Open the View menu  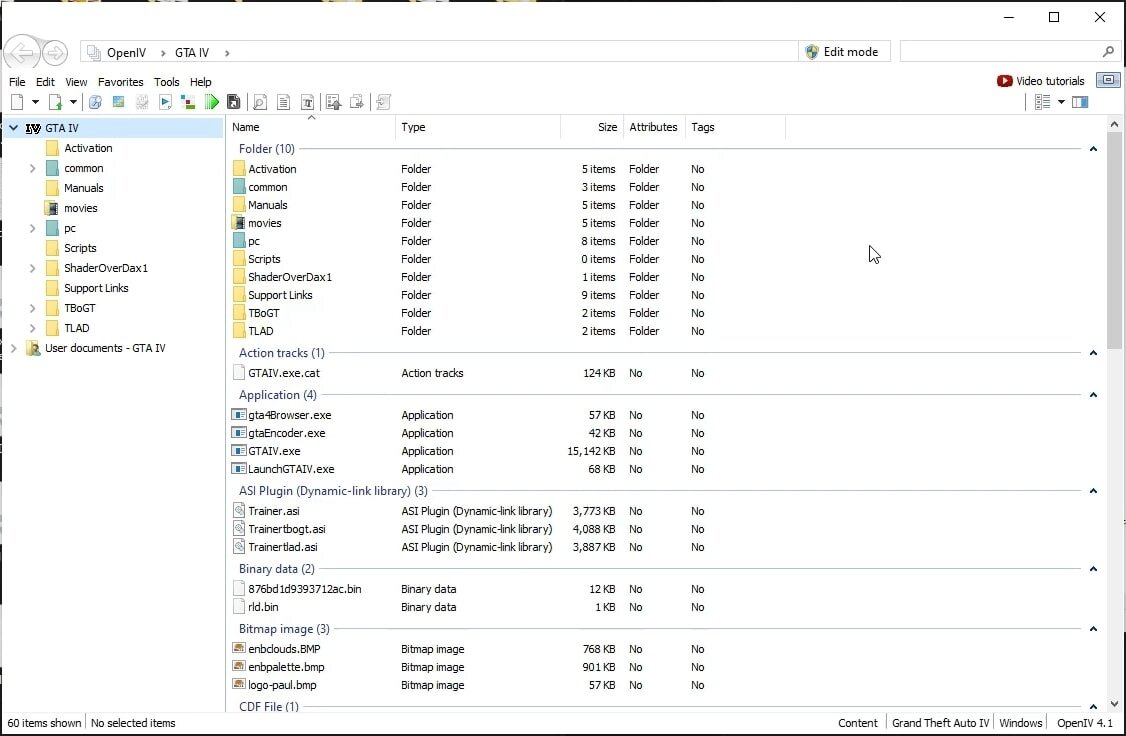(76, 82)
